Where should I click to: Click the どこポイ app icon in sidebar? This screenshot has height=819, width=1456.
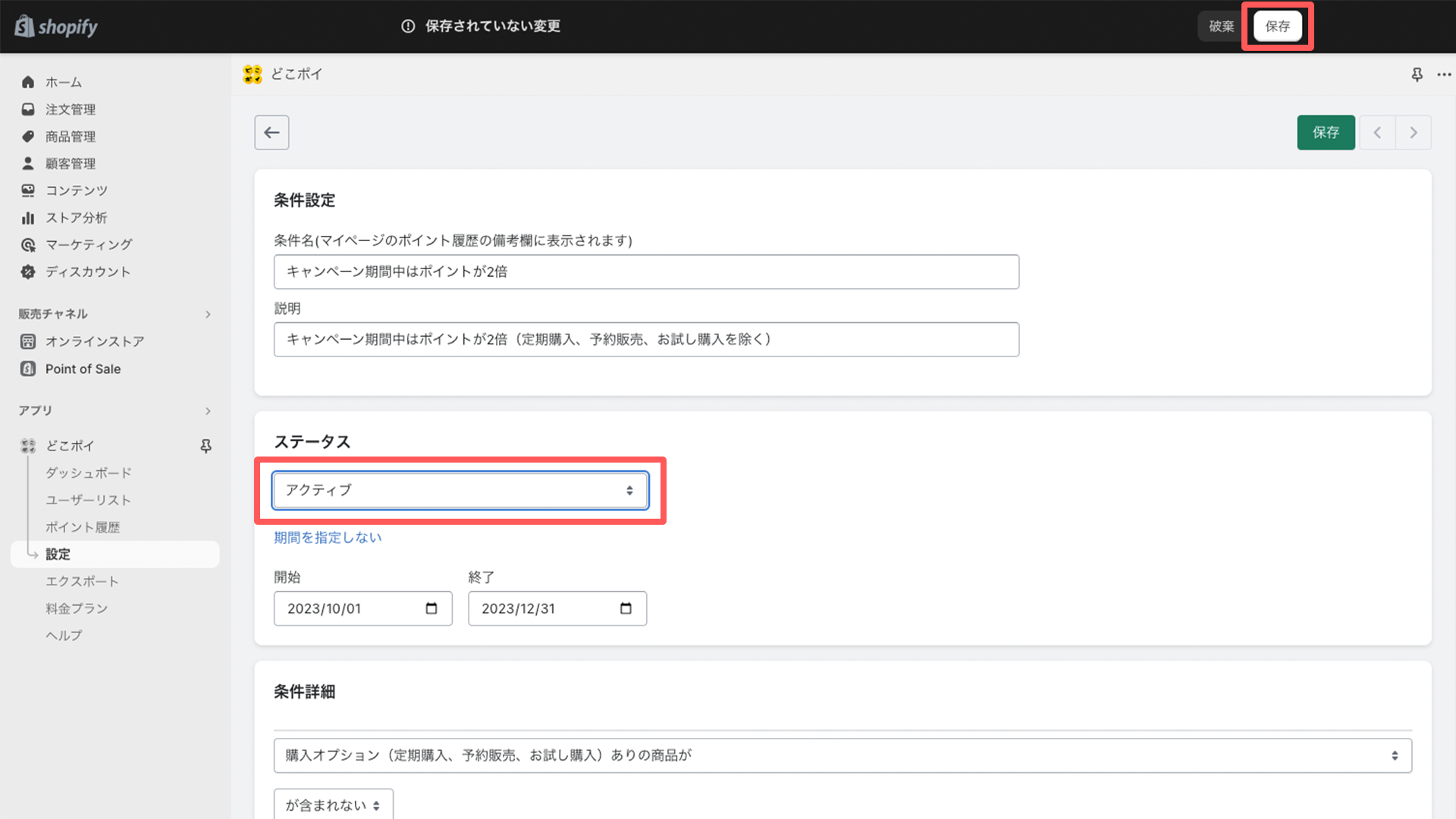(28, 446)
